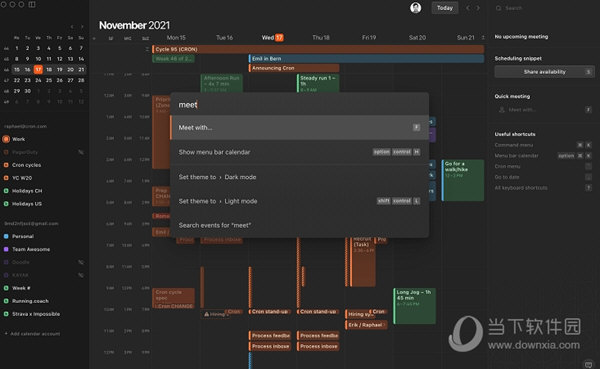
Task: Open the user profile avatar
Action: point(416,8)
